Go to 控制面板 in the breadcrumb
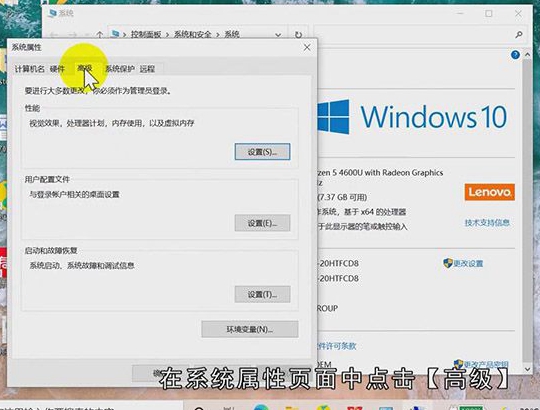This screenshot has width=540, height=410. click(x=146, y=34)
